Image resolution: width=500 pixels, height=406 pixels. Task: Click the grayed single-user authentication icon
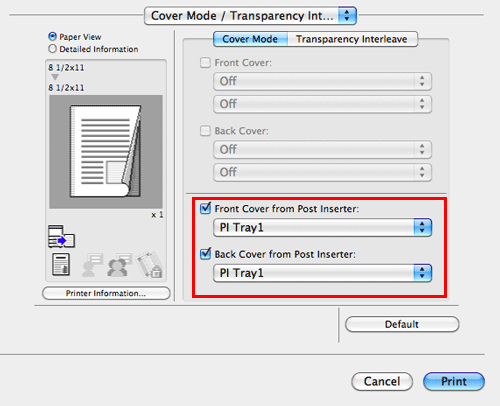pos(92,265)
